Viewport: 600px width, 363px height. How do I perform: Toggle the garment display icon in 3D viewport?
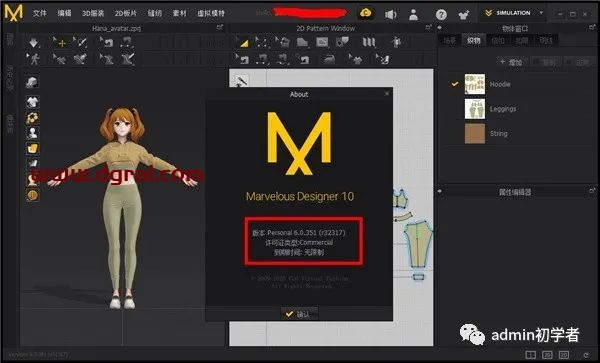pyautogui.click(x=33, y=102)
